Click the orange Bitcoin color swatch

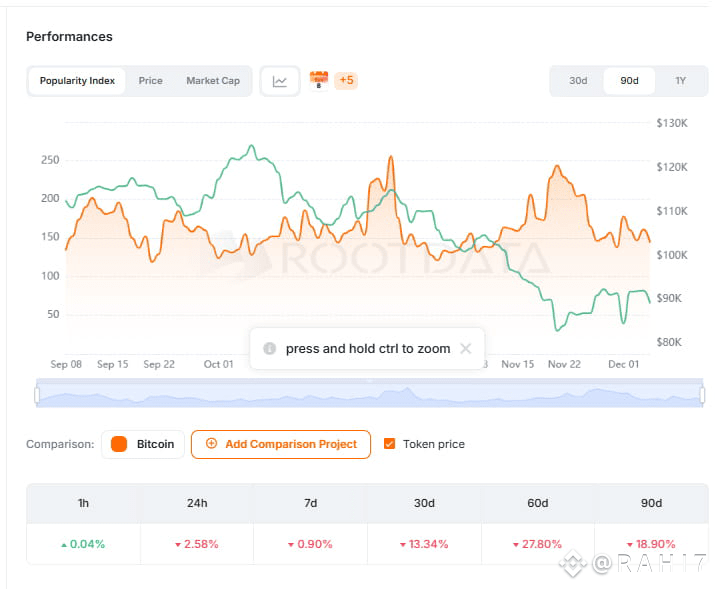[119, 444]
